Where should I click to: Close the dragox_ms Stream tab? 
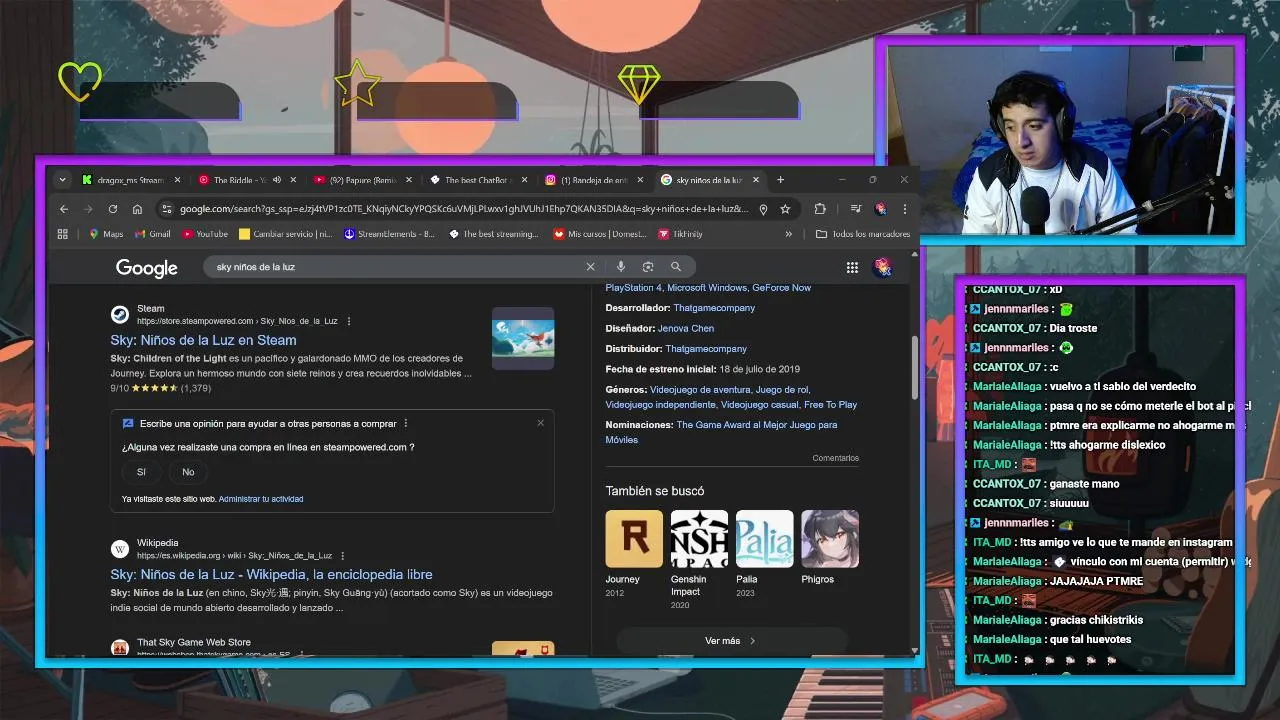click(x=177, y=180)
